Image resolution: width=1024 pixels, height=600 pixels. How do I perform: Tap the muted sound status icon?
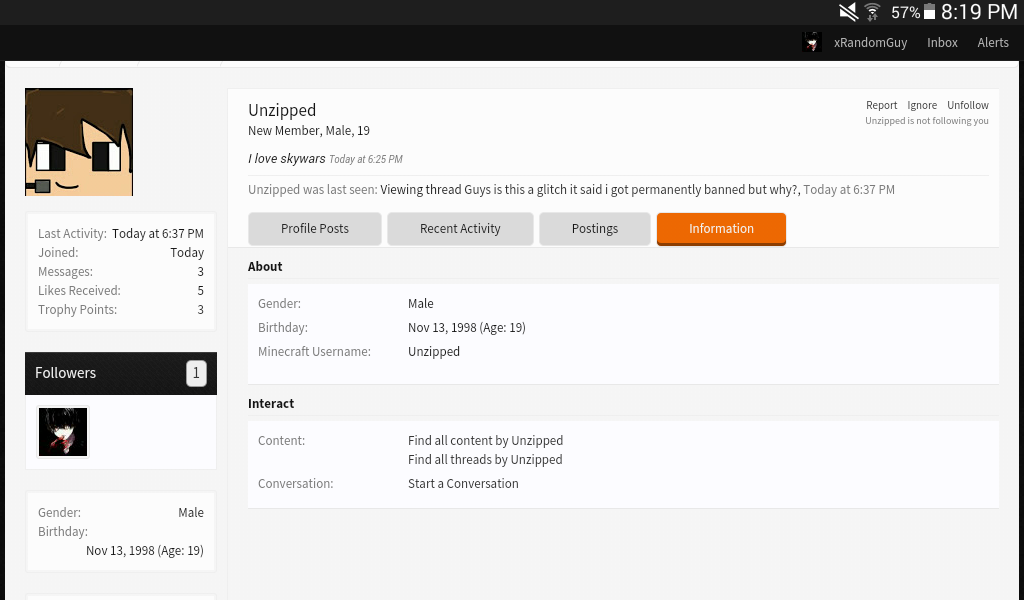[x=848, y=12]
